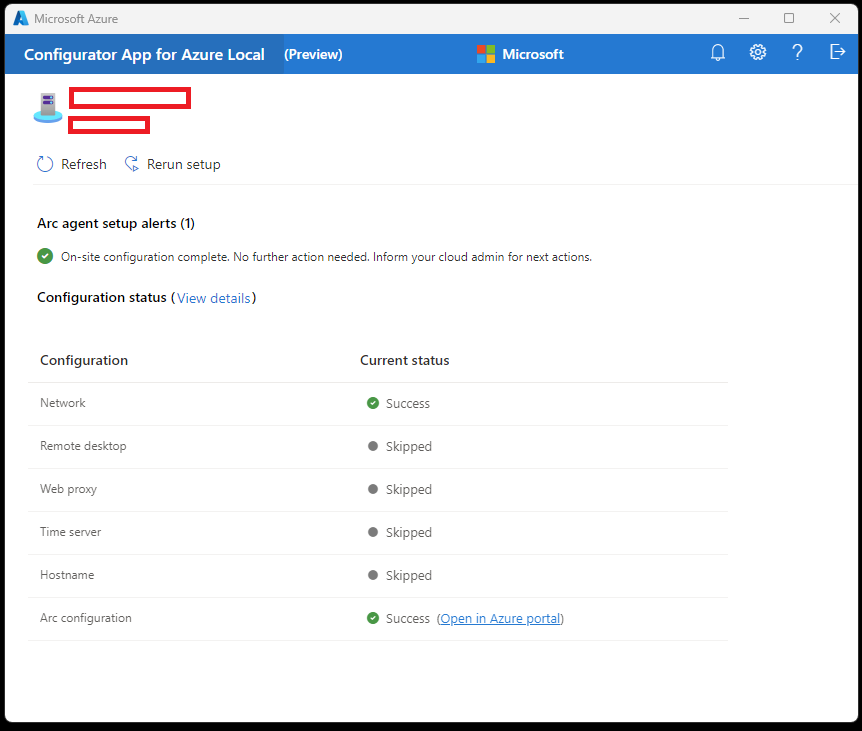This screenshot has height=731, width=862.
Task: Click the server machine icon
Action: [x=47, y=108]
